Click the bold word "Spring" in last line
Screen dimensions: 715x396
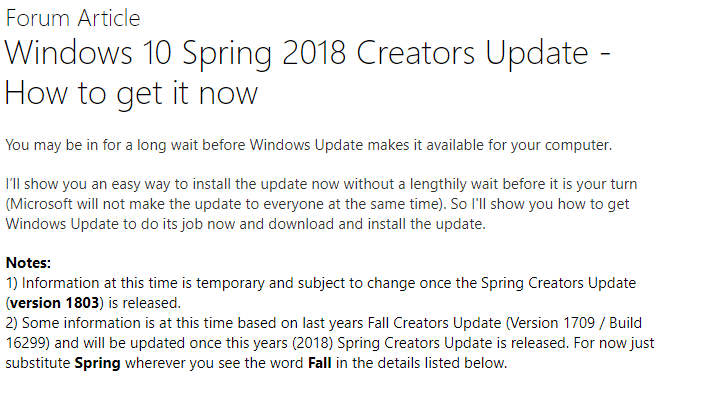[x=98, y=363]
